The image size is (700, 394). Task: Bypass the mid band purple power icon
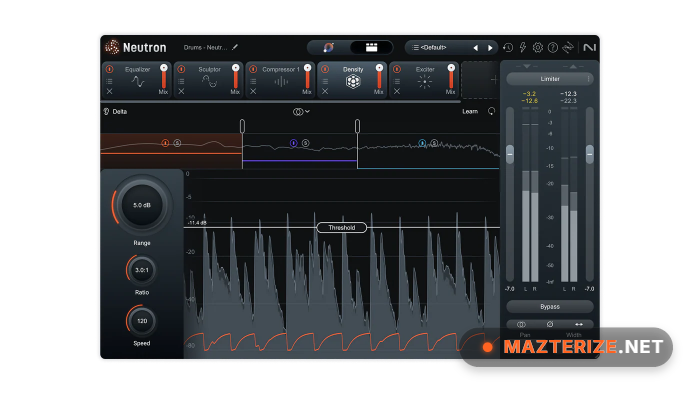[x=293, y=143]
